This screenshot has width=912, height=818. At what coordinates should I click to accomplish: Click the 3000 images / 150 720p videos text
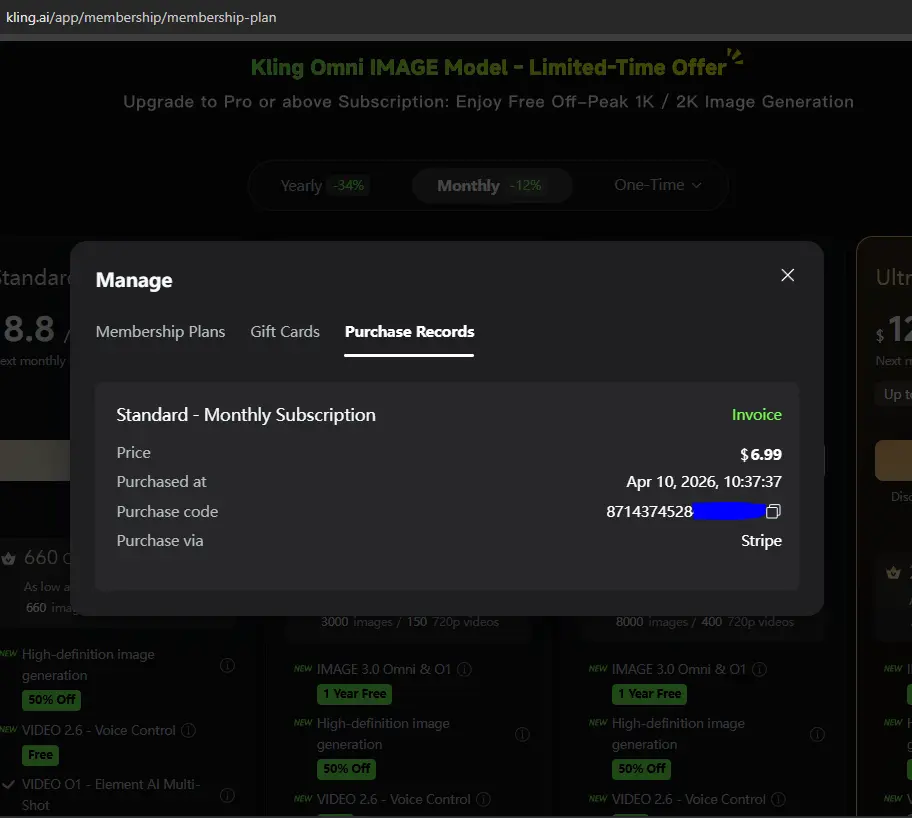click(409, 622)
